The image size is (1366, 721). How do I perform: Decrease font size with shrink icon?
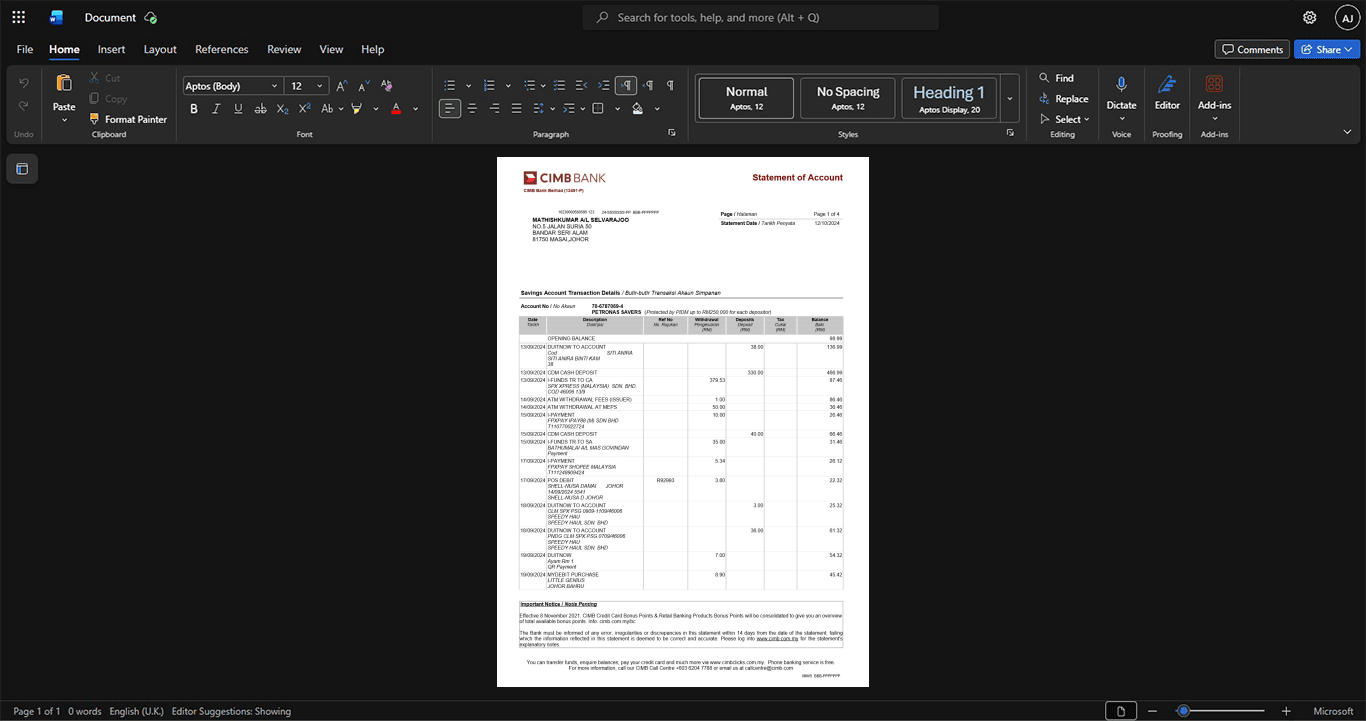click(363, 86)
